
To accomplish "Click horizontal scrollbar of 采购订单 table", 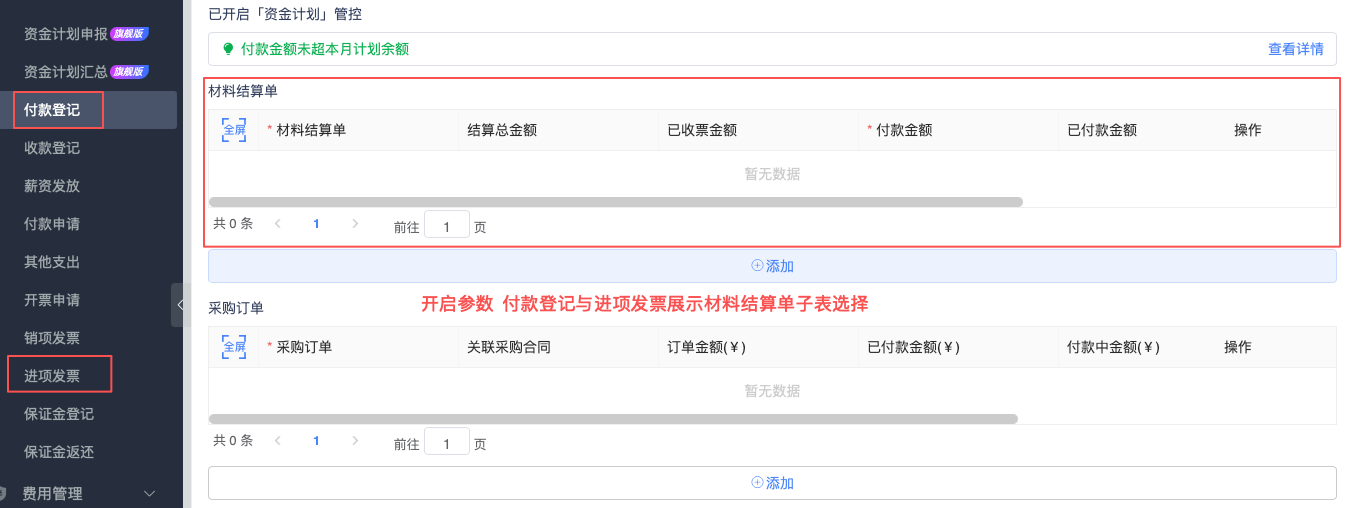I will (612, 419).
